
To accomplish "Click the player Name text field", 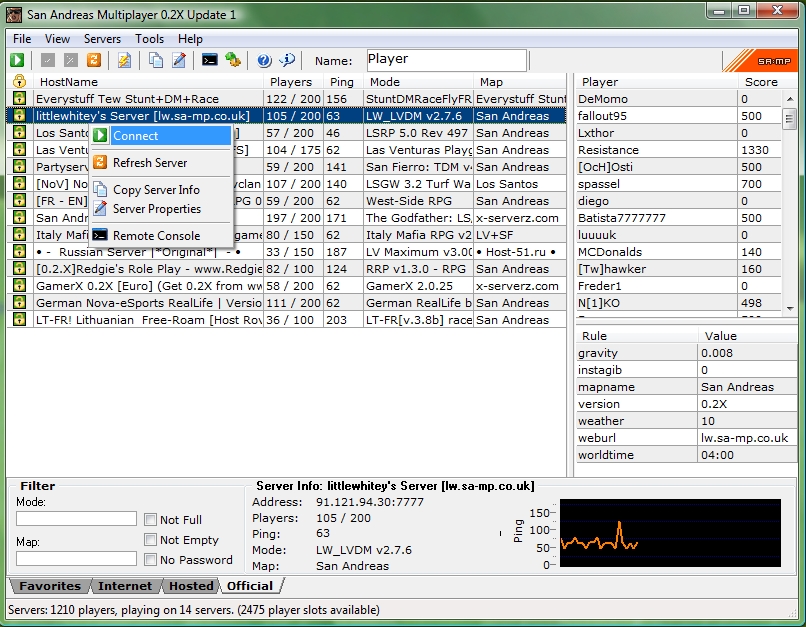I will (445, 61).
